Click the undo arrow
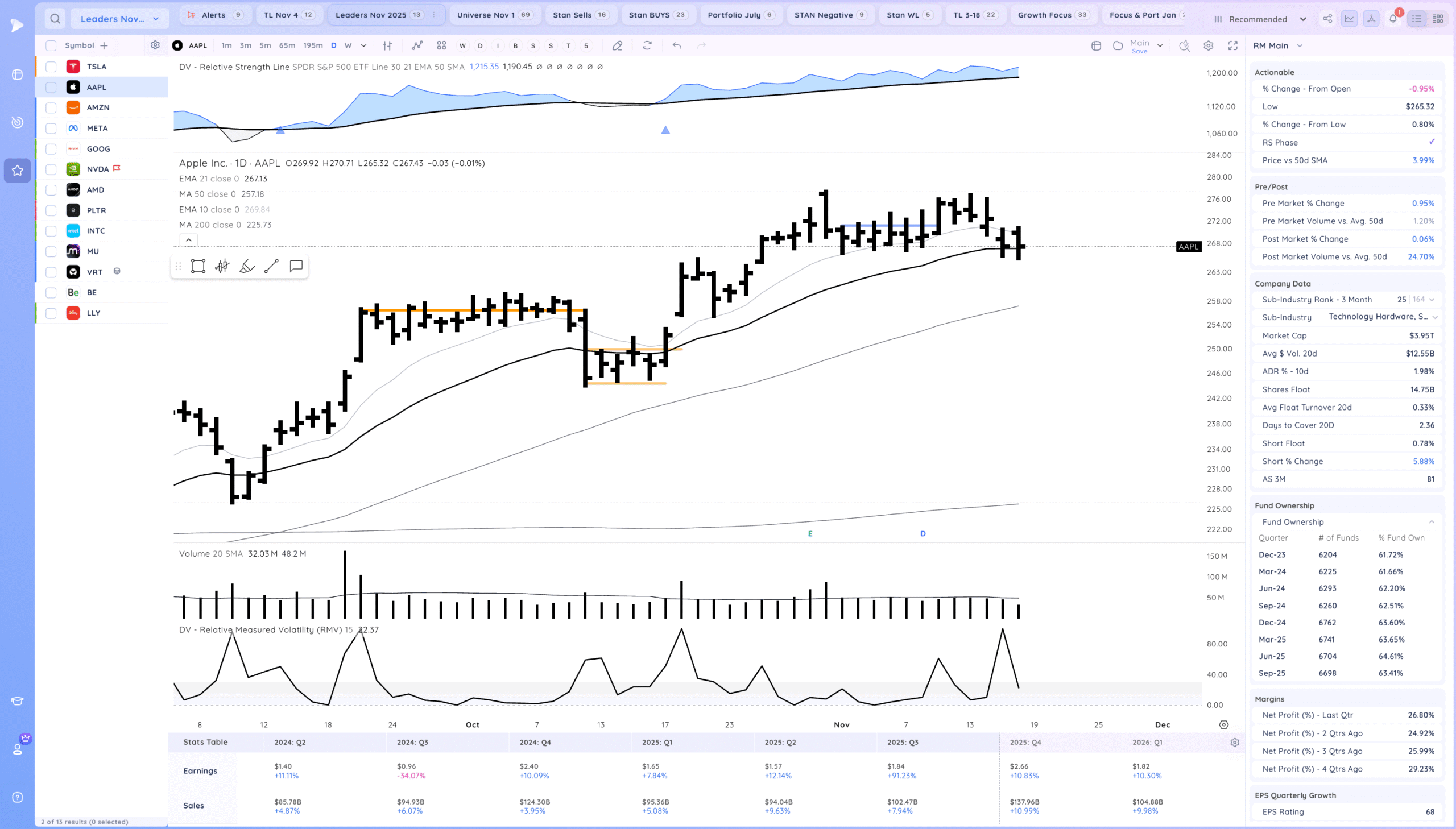Viewport: 1456px width, 829px height. pyautogui.click(x=676, y=45)
